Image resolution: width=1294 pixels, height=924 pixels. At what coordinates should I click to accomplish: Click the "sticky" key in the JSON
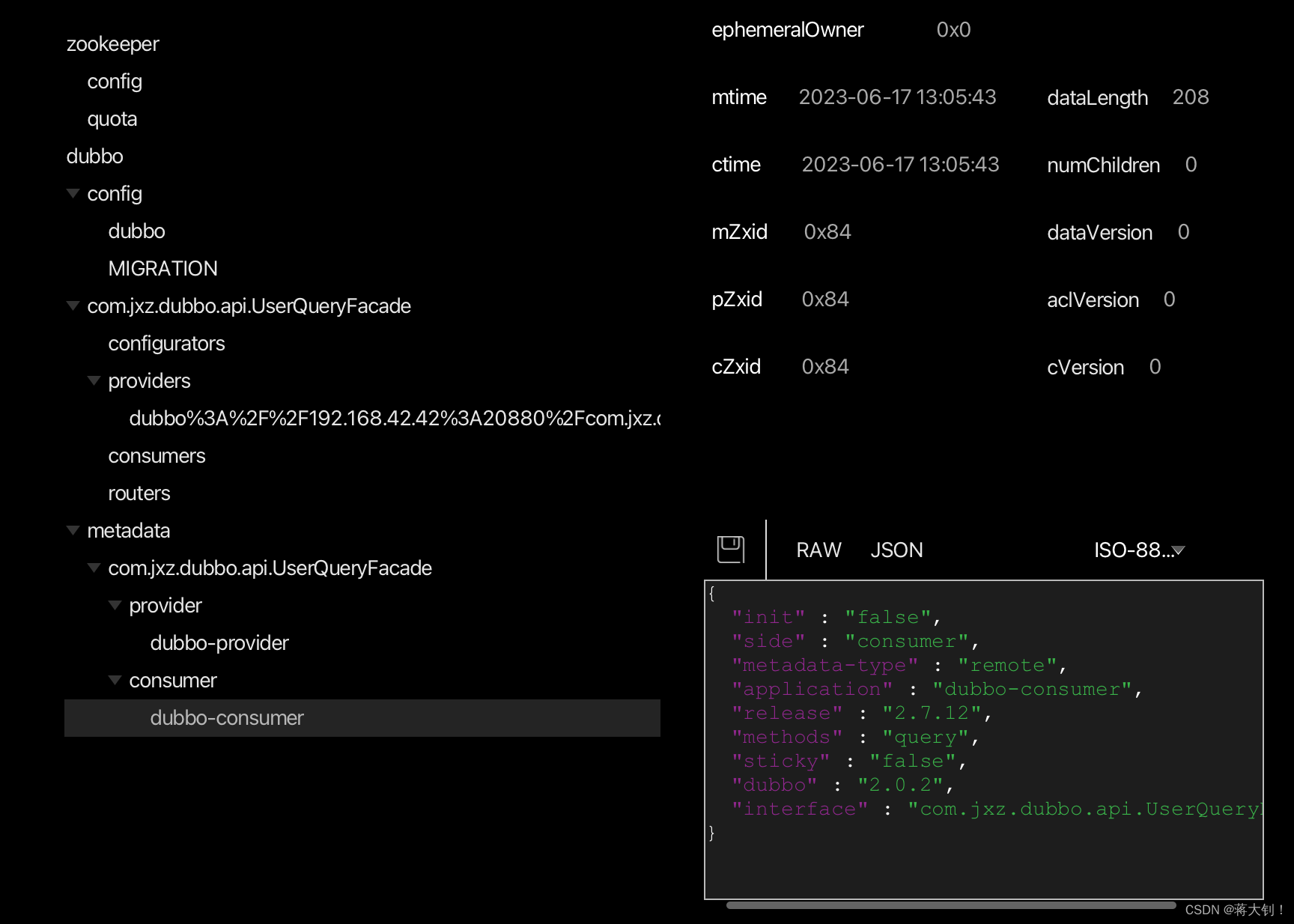click(x=781, y=761)
